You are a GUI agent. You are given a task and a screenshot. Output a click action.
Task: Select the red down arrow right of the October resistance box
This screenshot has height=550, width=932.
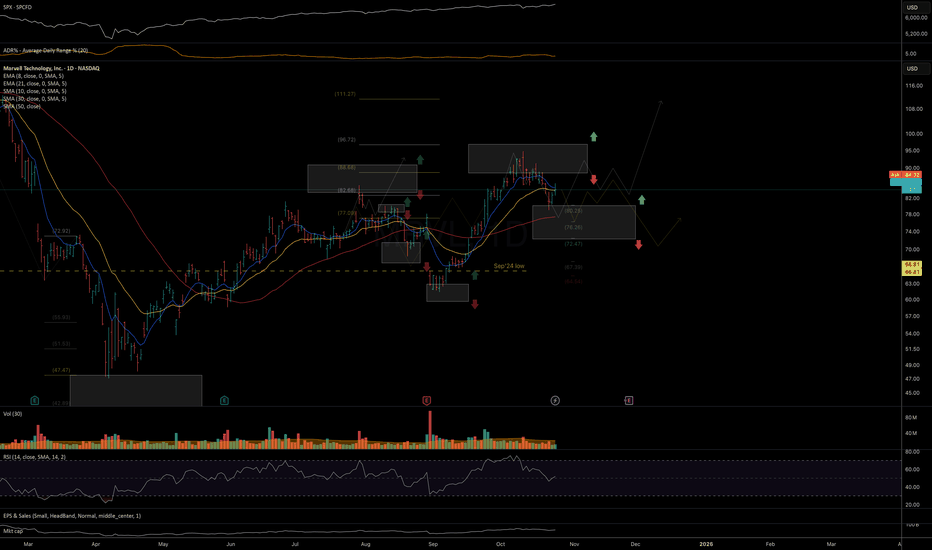tap(593, 180)
